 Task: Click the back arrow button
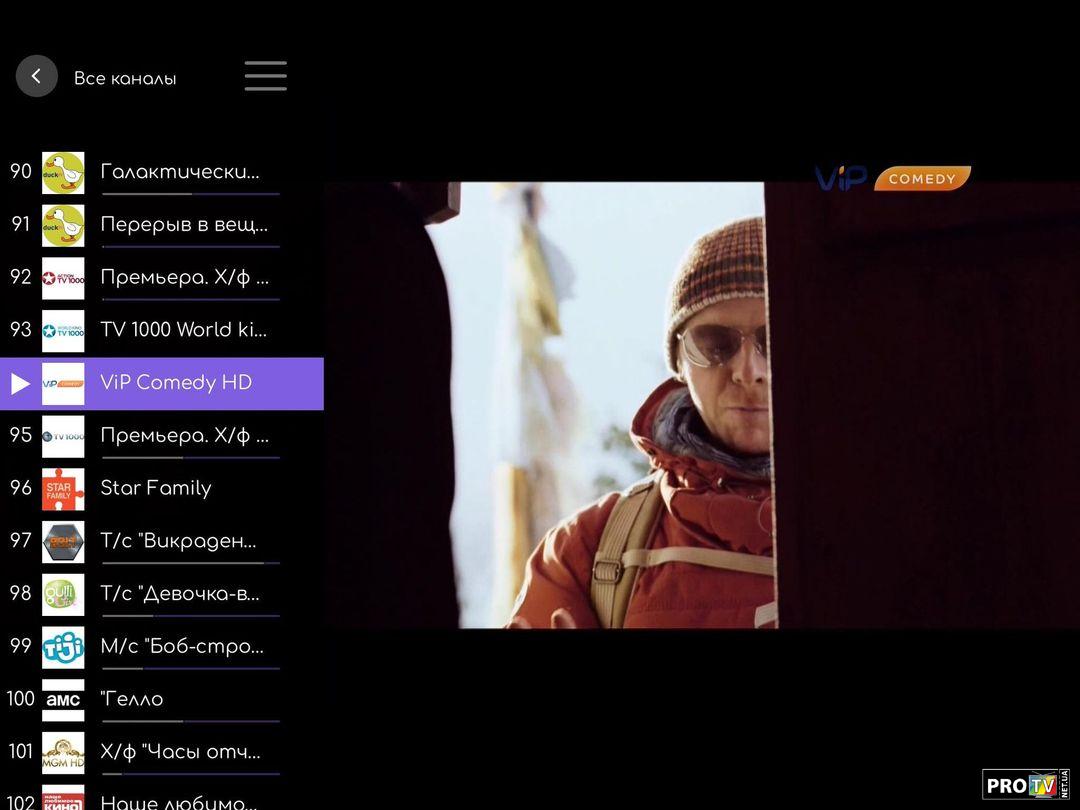point(37,76)
